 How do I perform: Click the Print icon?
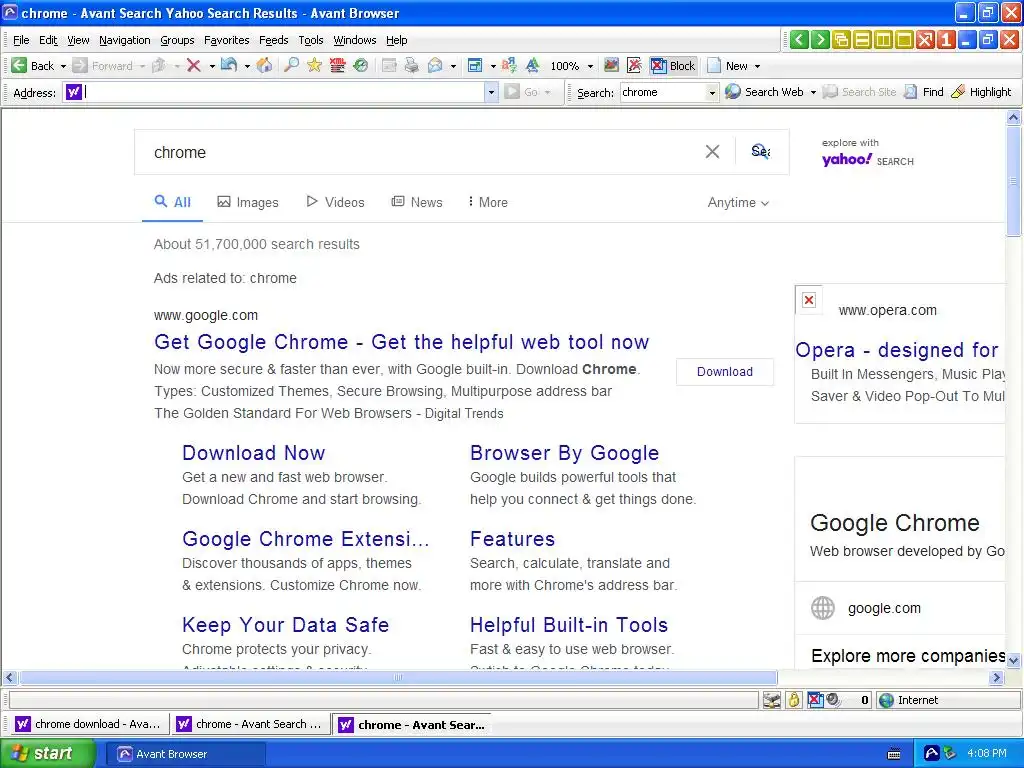(411, 65)
